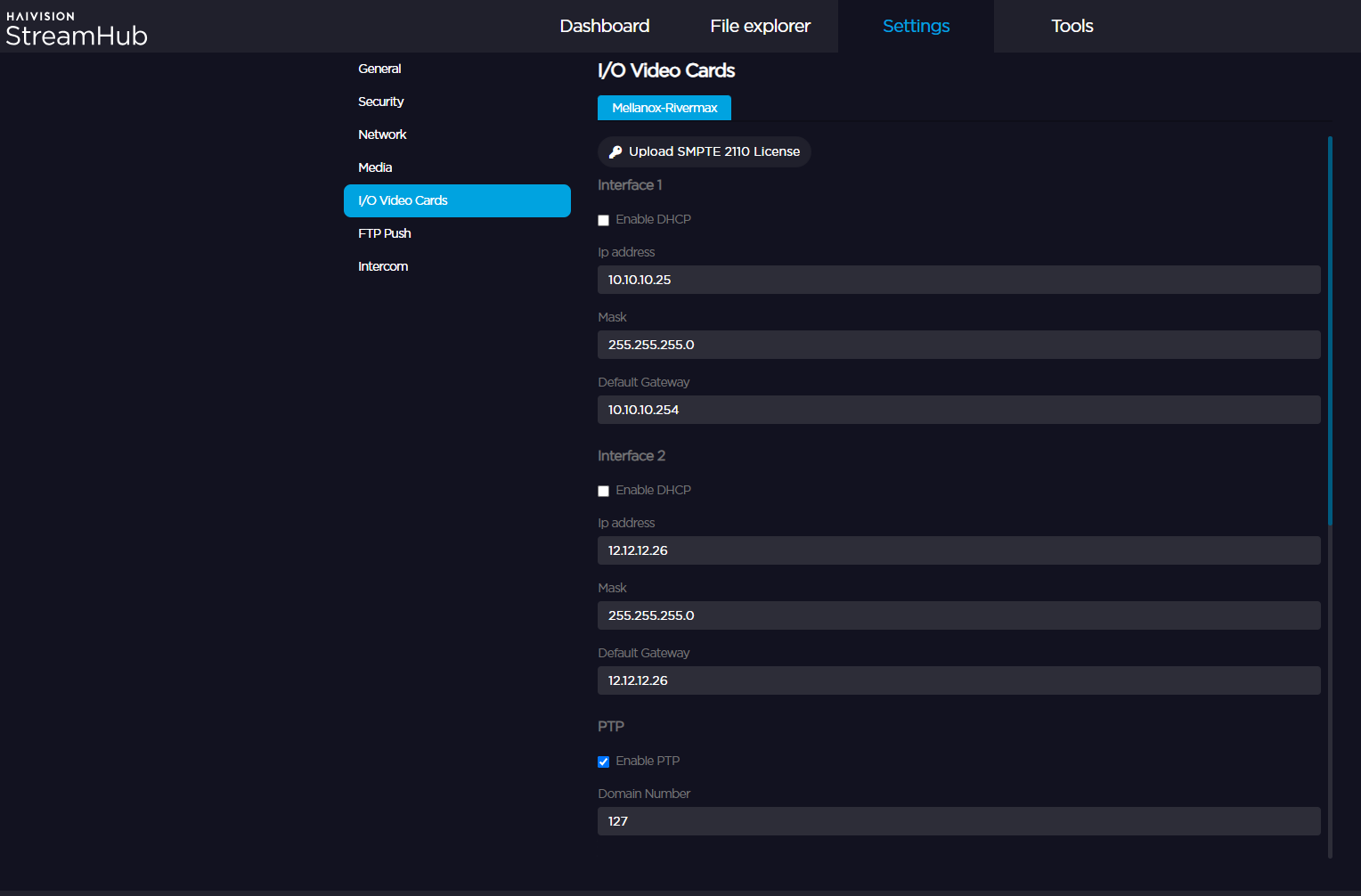Select the PTP Domain Number field
This screenshot has height=896, width=1361.
[x=958, y=820]
